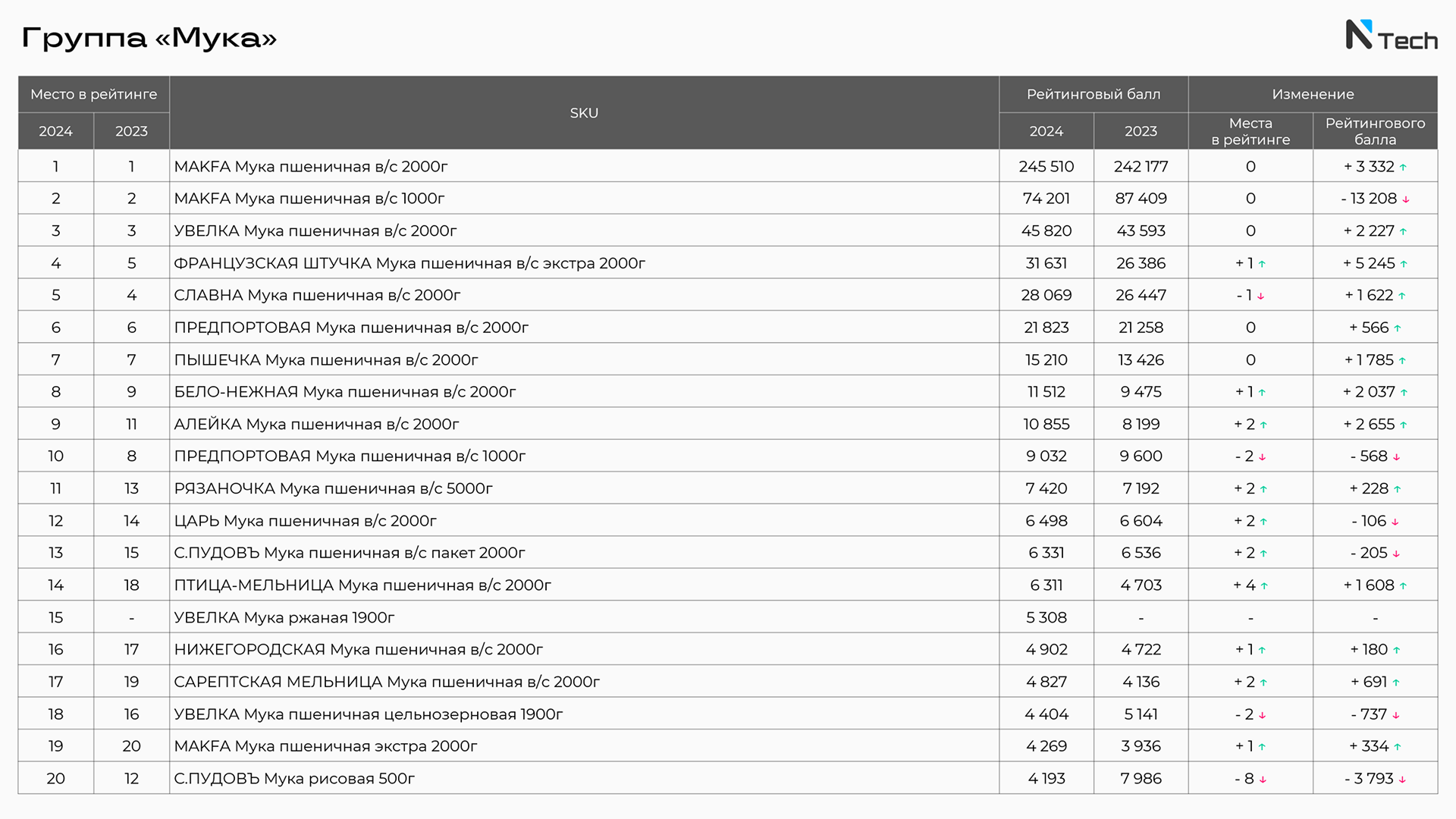Image resolution: width=1456 pixels, height=819 pixels.
Task: Click the «Место в рейтинге» header
Action: click(94, 94)
